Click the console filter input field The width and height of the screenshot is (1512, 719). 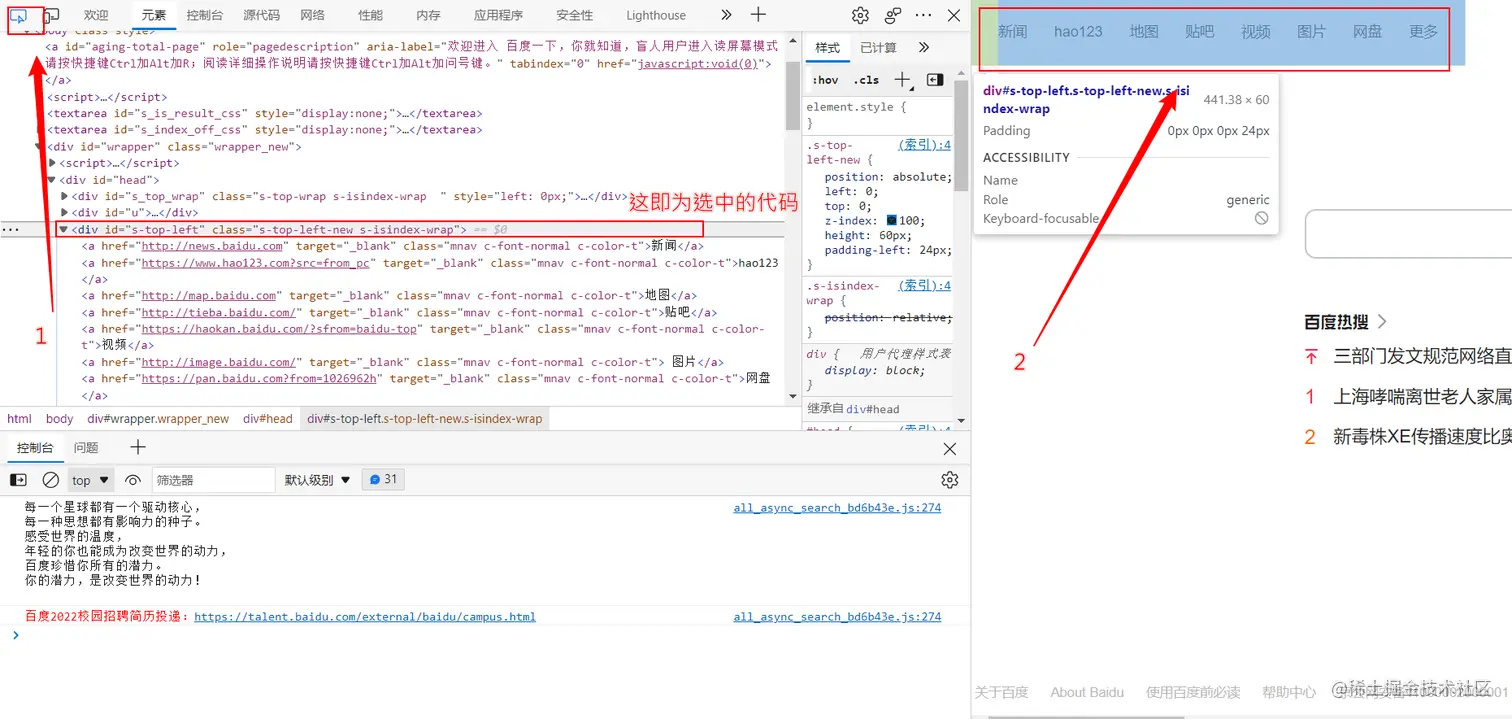pyautogui.click(x=213, y=480)
